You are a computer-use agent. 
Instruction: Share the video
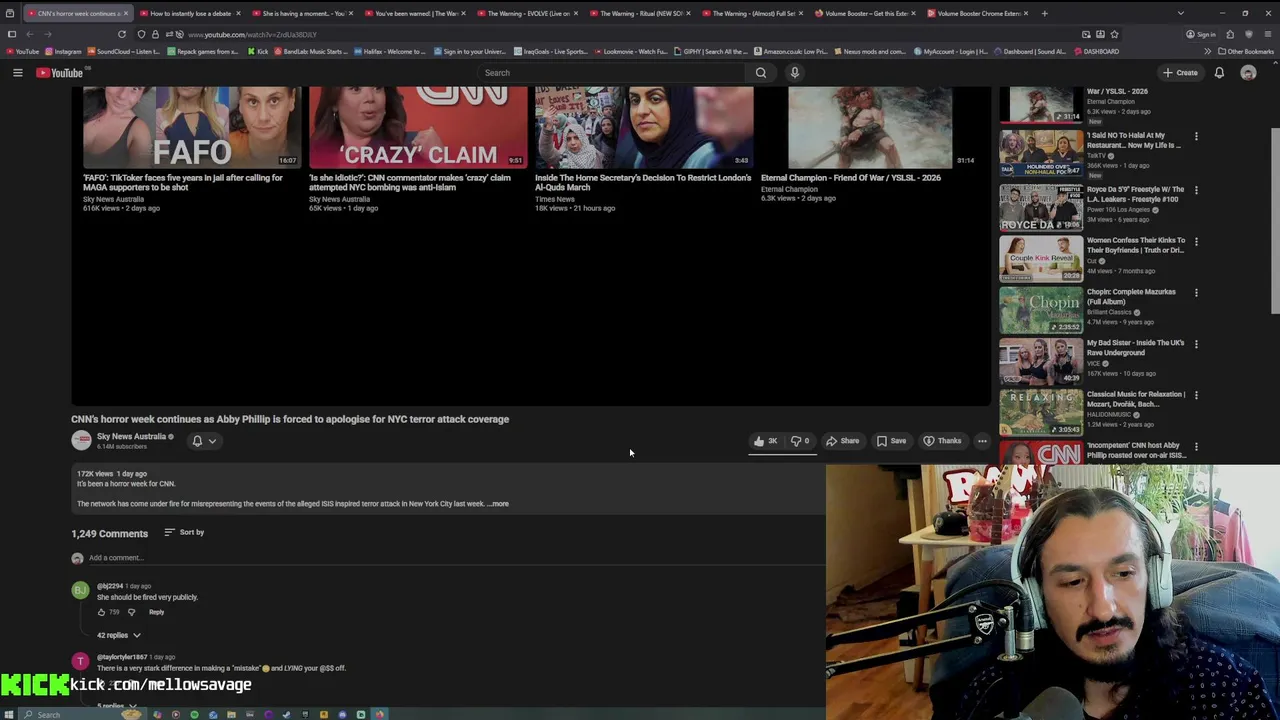[842, 441]
